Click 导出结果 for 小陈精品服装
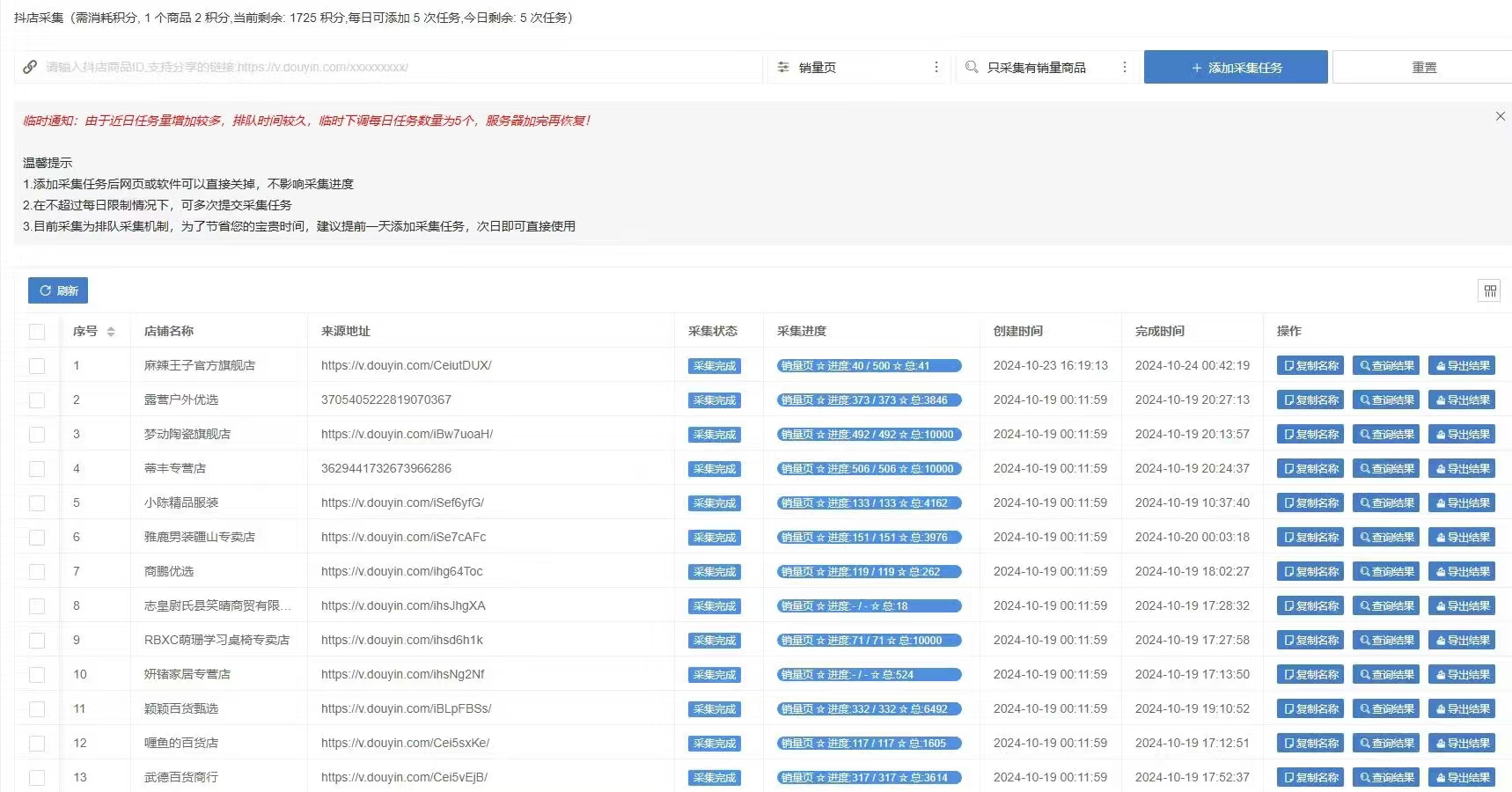 coord(1462,503)
